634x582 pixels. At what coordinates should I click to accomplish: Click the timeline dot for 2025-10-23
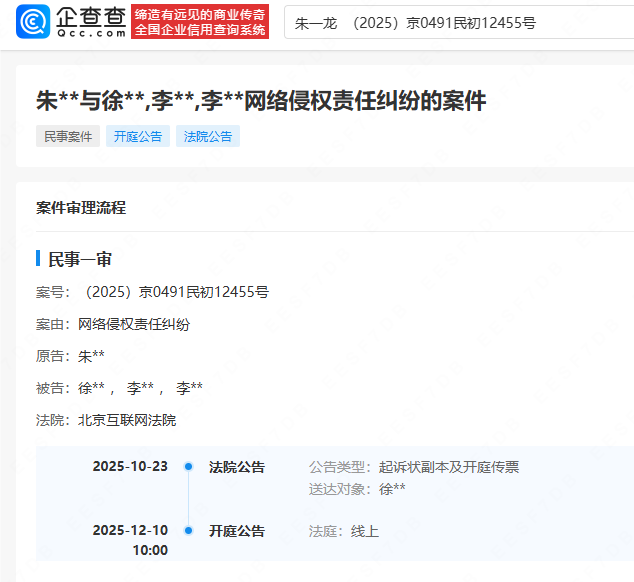(188, 467)
